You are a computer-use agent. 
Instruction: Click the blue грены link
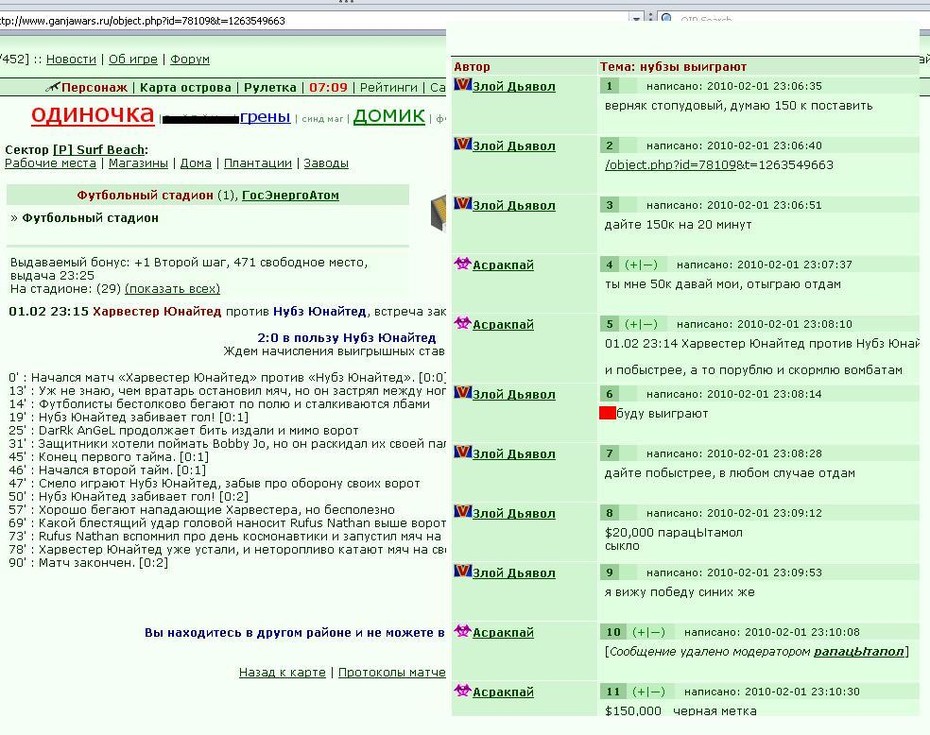(265, 117)
